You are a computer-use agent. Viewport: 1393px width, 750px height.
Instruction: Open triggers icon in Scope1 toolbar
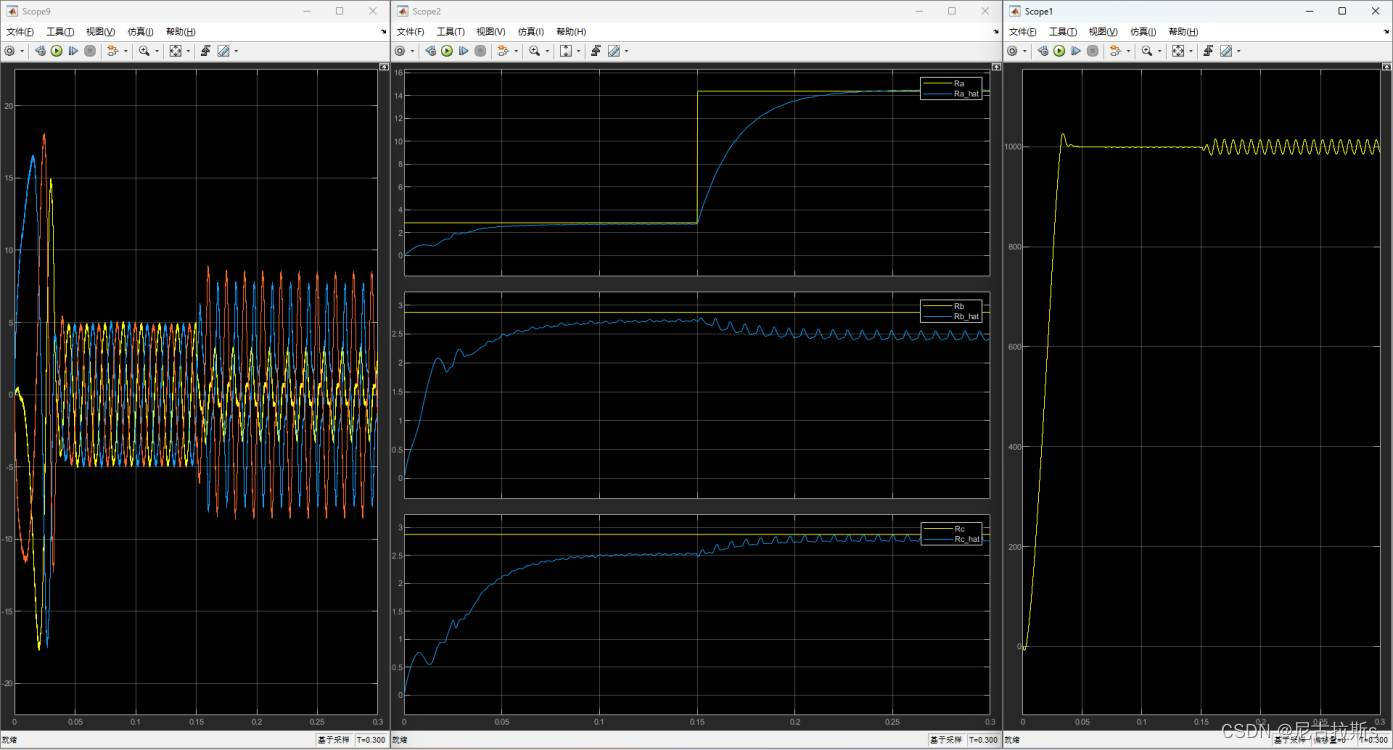pos(1208,51)
